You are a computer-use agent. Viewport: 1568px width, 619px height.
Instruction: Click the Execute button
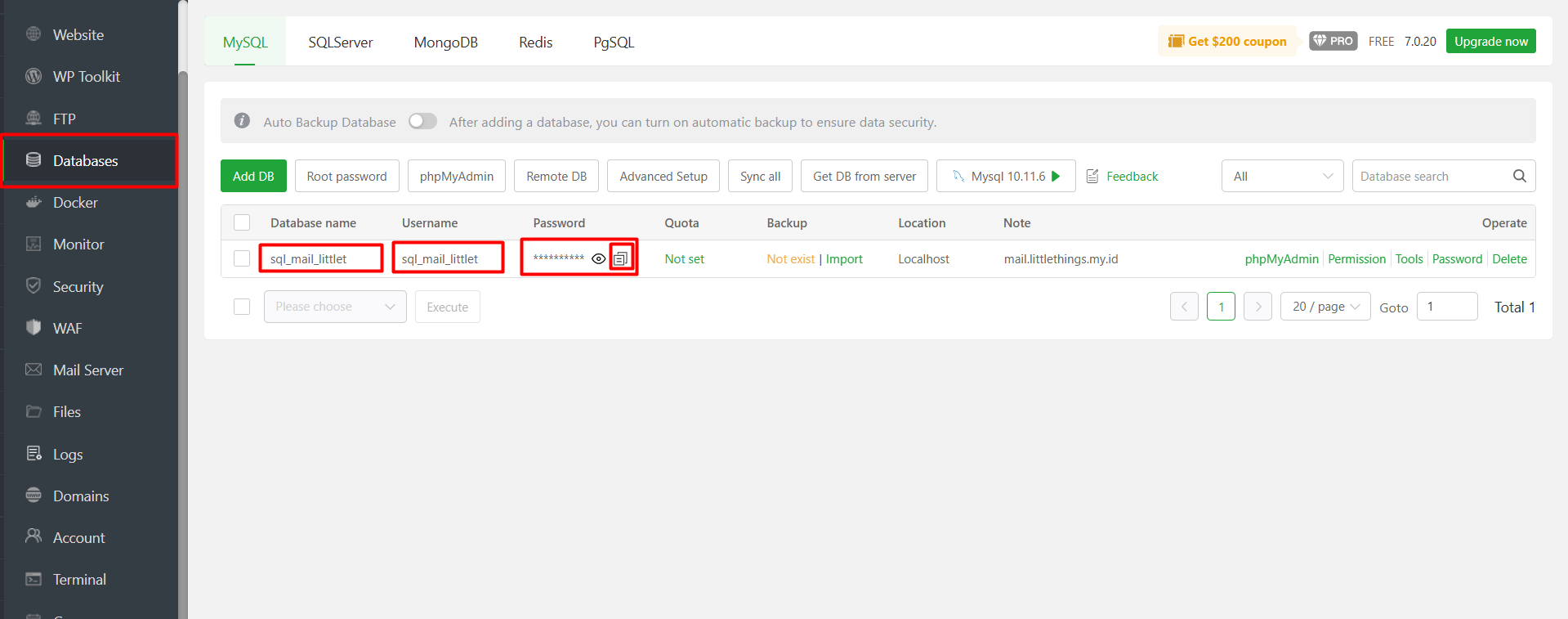[x=447, y=307]
